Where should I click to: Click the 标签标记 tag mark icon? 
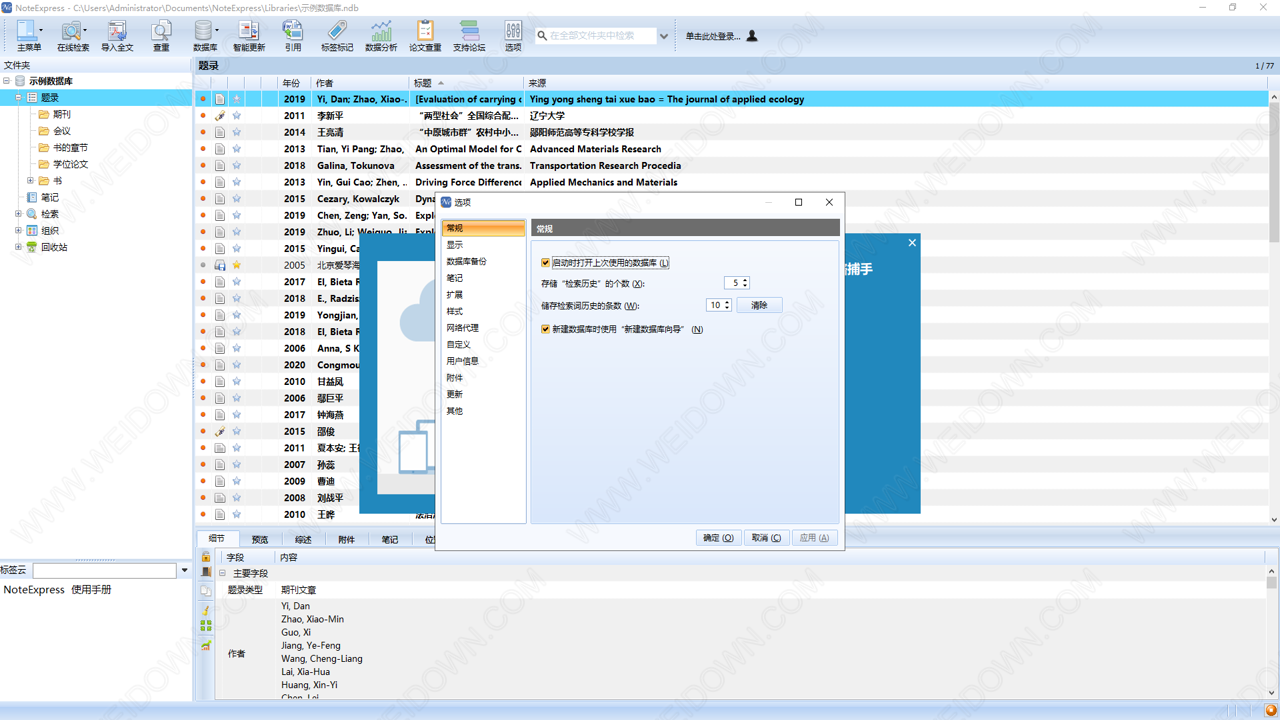(337, 35)
